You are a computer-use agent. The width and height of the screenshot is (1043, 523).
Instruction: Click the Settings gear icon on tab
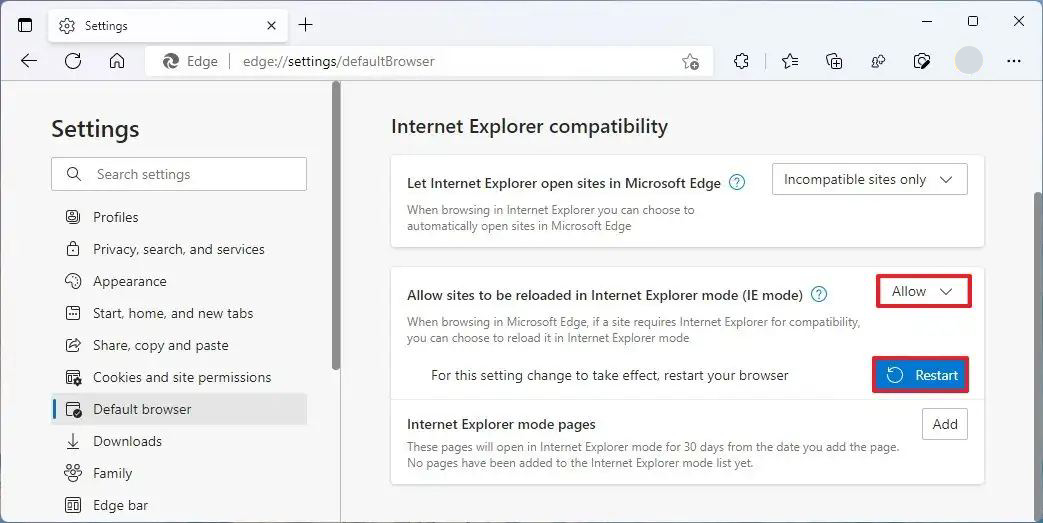[x=67, y=26]
